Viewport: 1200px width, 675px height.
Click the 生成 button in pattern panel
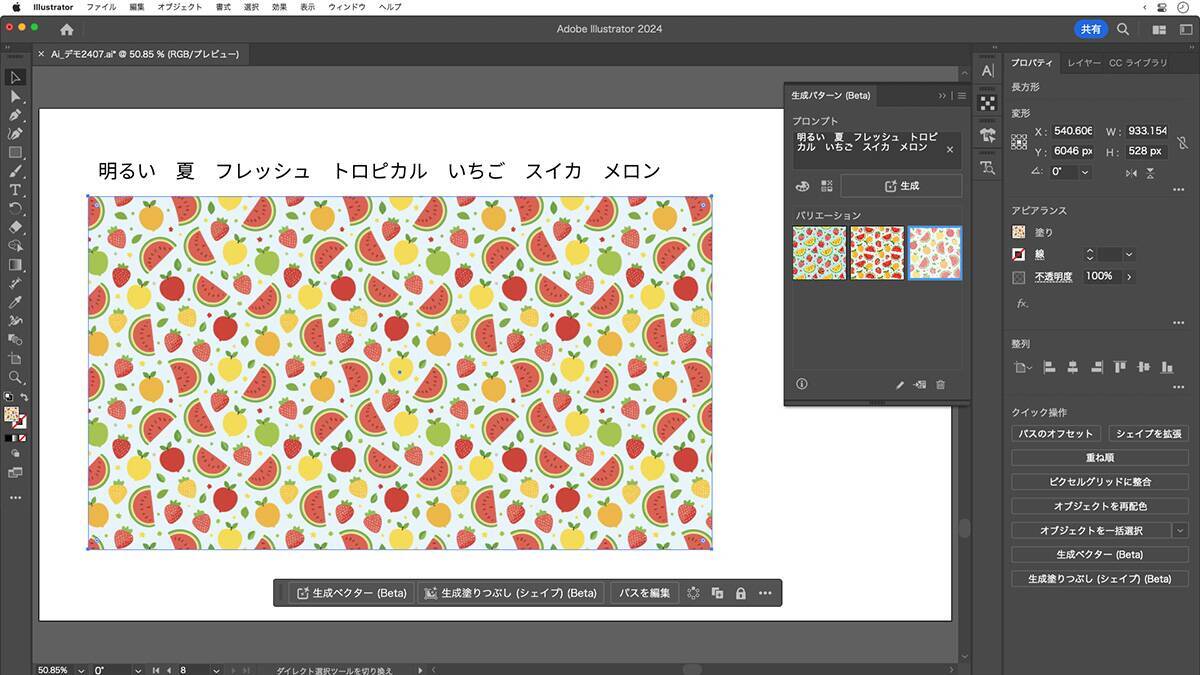901,186
